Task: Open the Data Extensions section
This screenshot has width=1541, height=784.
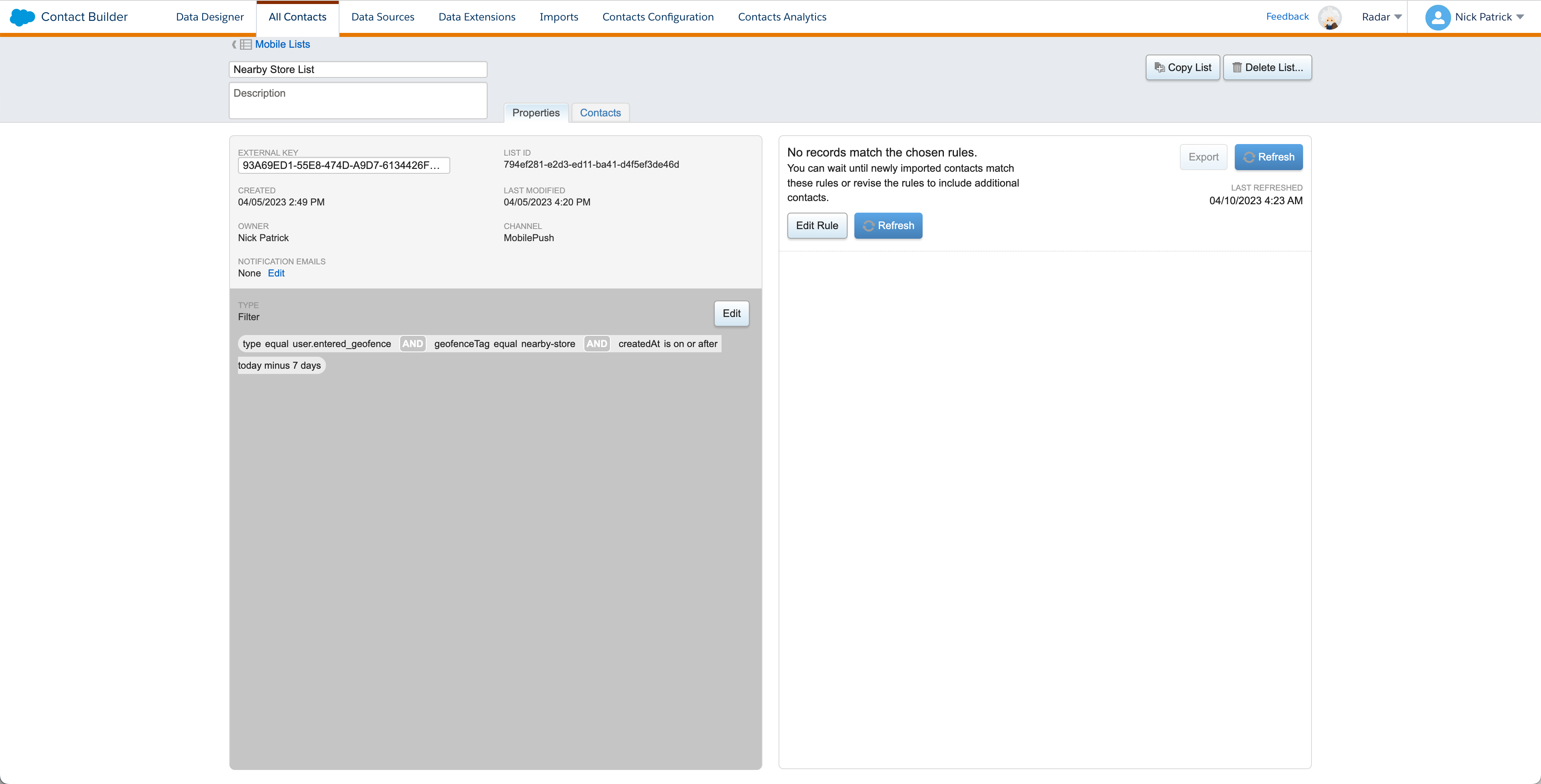Action: [477, 17]
